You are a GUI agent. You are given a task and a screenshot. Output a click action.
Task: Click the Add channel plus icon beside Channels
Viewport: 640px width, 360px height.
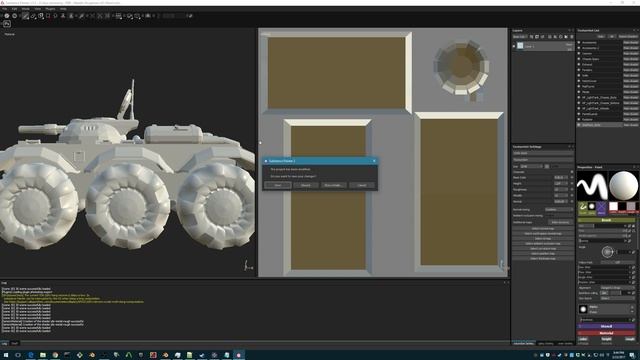tap(571, 172)
